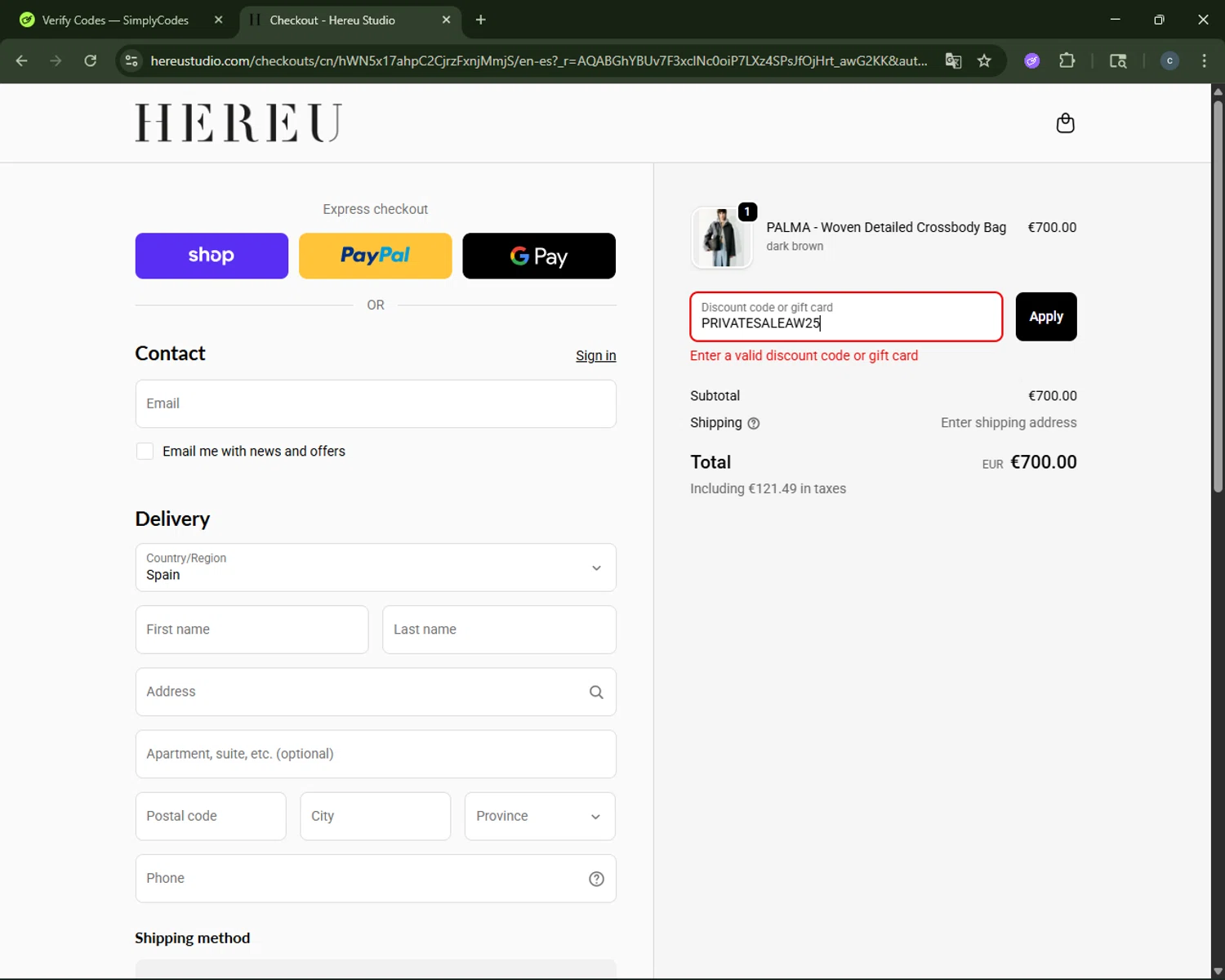The width and height of the screenshot is (1225, 980).
Task: Go back with browser back arrow
Action: [22, 60]
